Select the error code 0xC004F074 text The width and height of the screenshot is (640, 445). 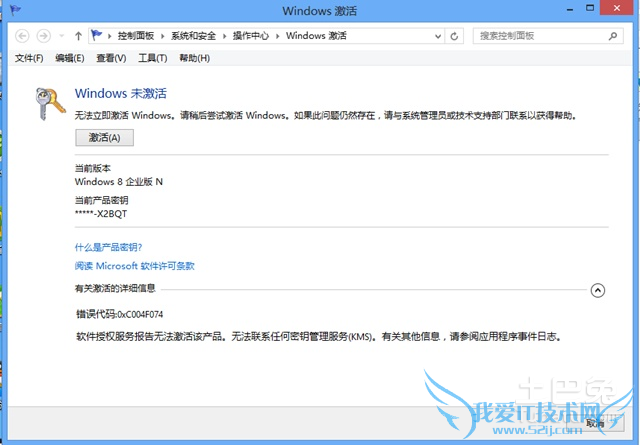pyautogui.click(x=140, y=314)
